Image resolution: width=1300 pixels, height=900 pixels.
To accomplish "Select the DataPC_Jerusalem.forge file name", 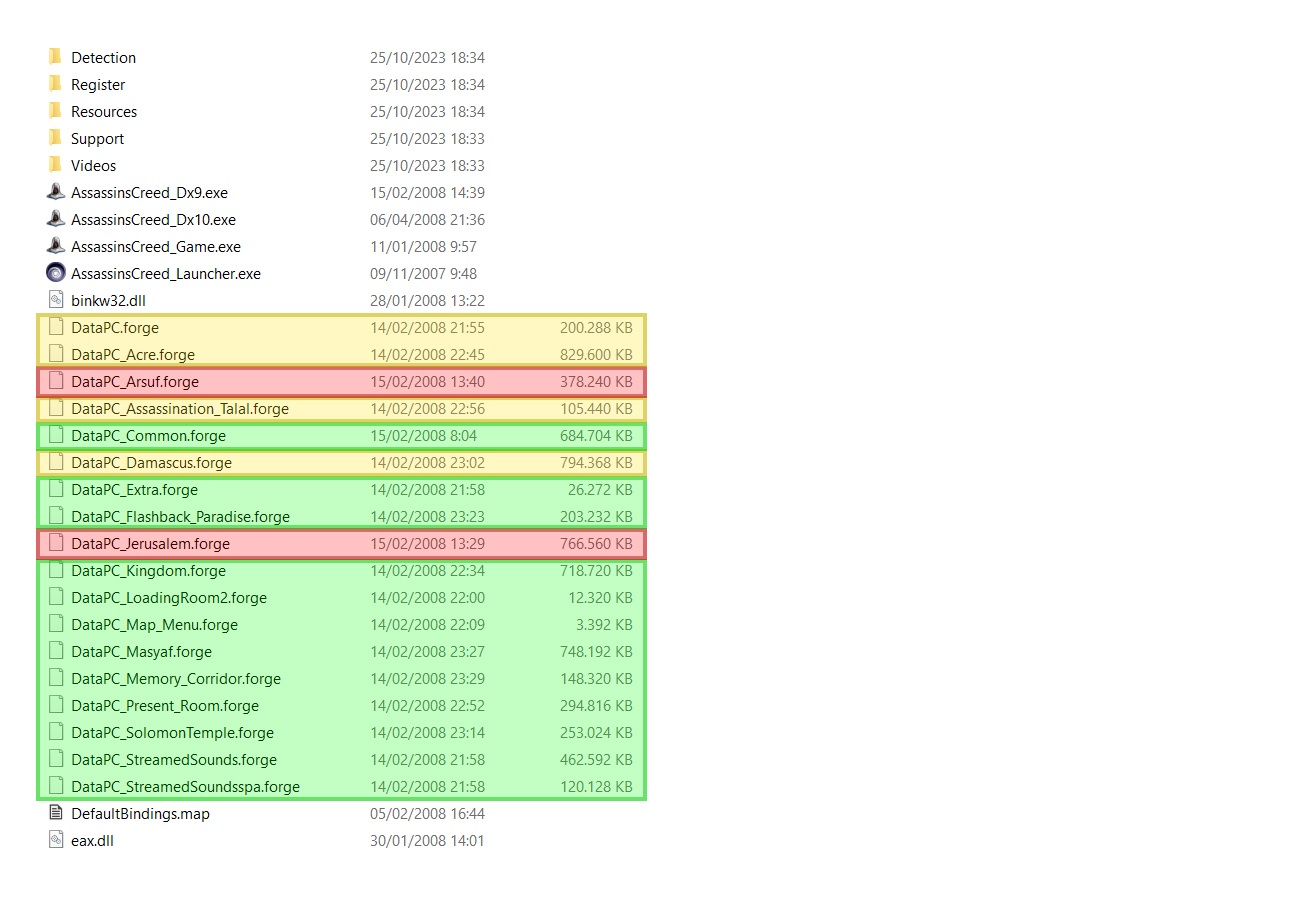I will point(150,544).
